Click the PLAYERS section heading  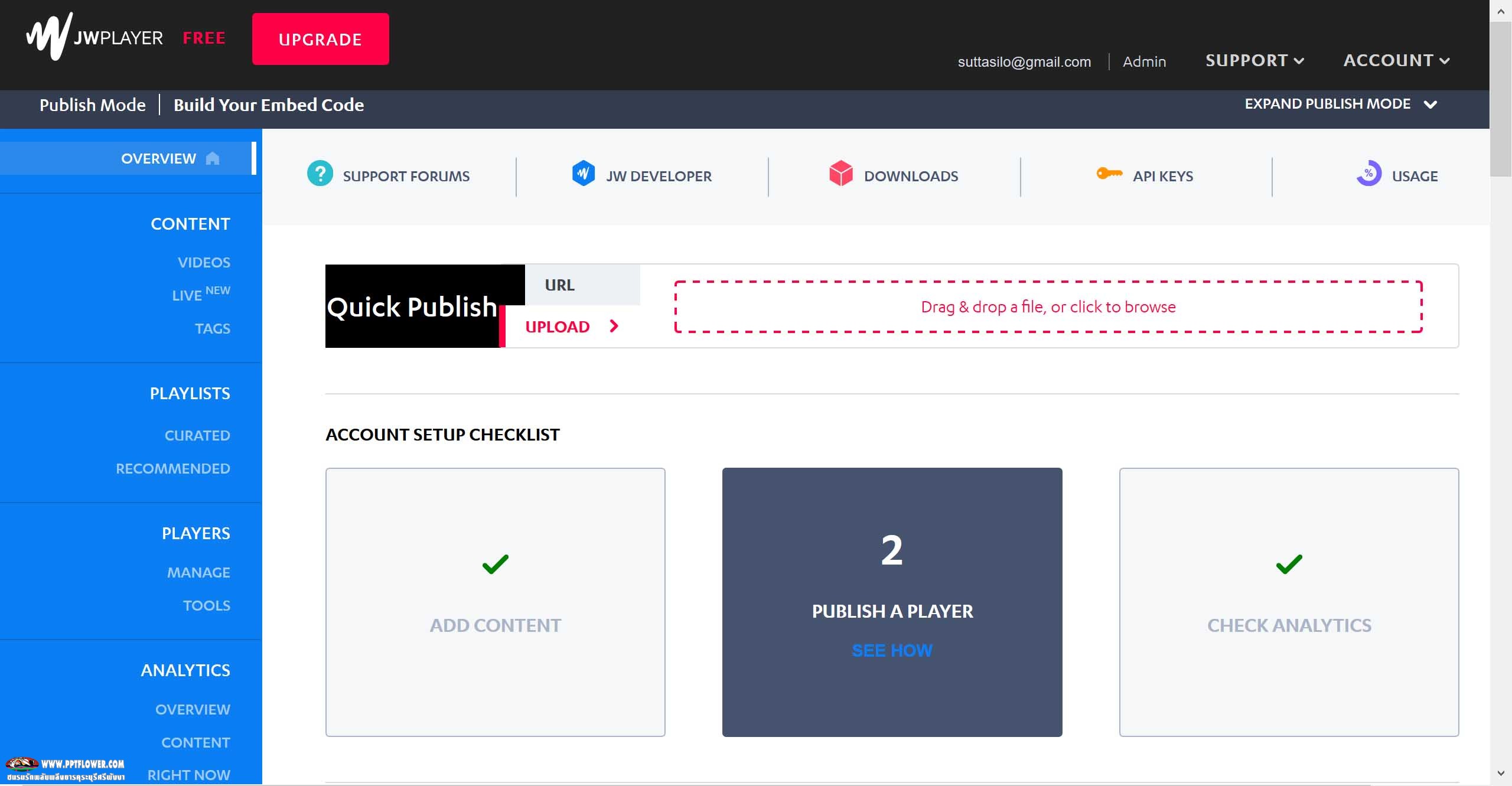[x=196, y=533]
